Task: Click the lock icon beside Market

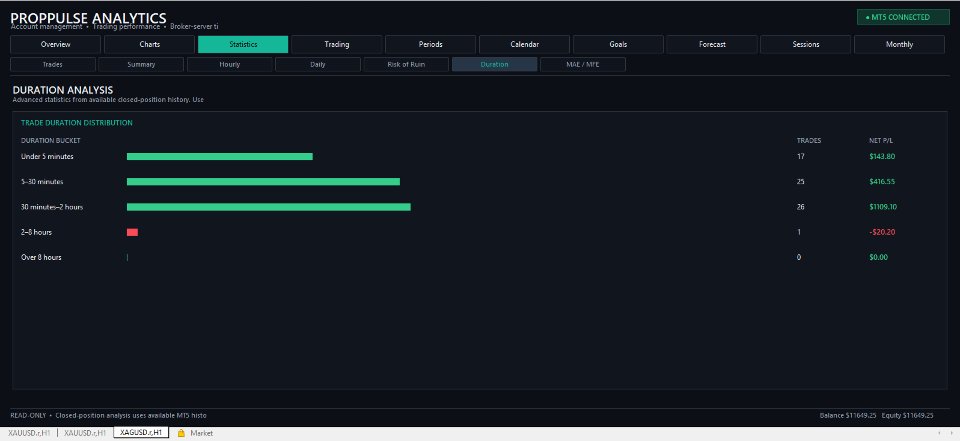Action: click(181, 433)
